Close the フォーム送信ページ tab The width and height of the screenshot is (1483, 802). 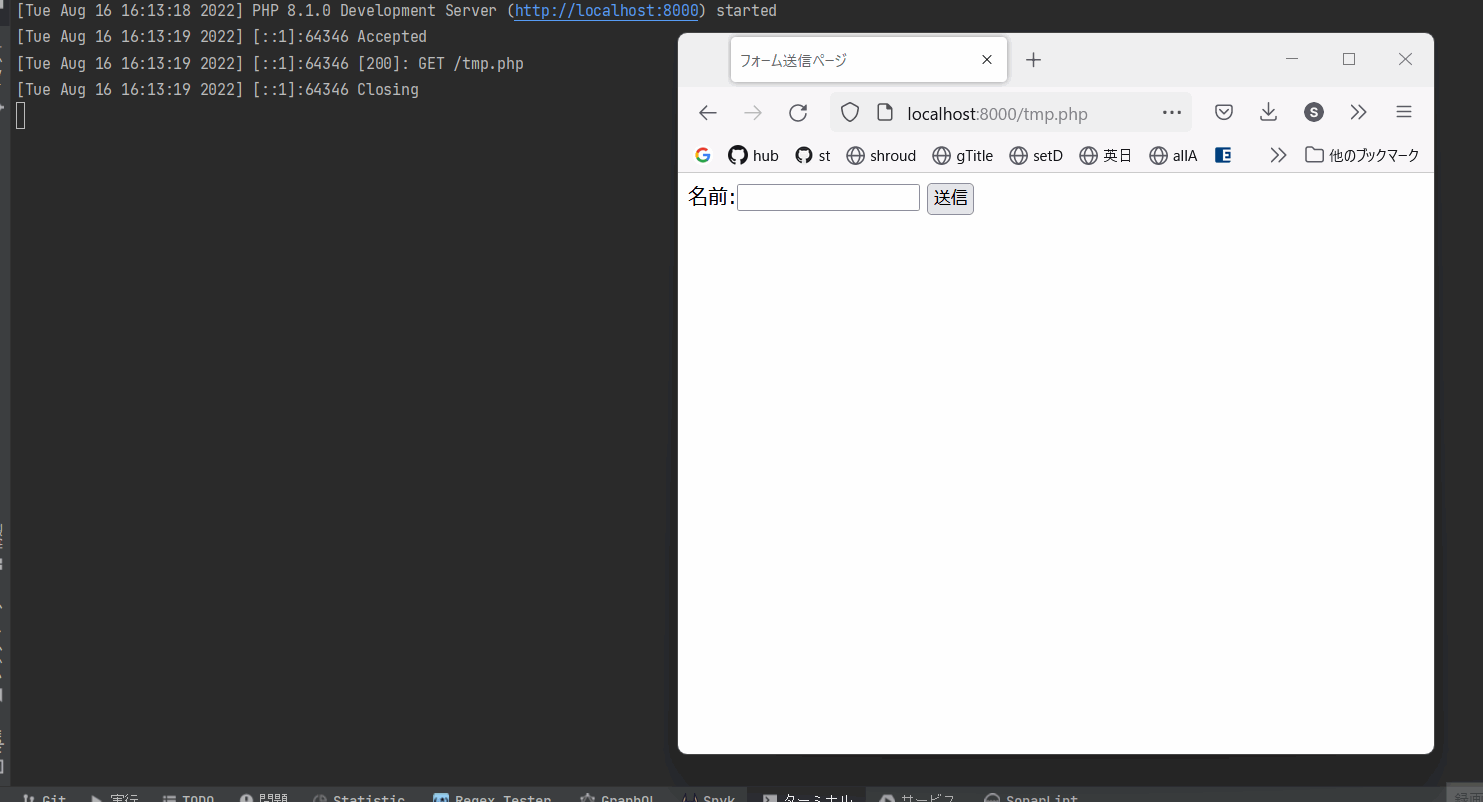point(987,60)
